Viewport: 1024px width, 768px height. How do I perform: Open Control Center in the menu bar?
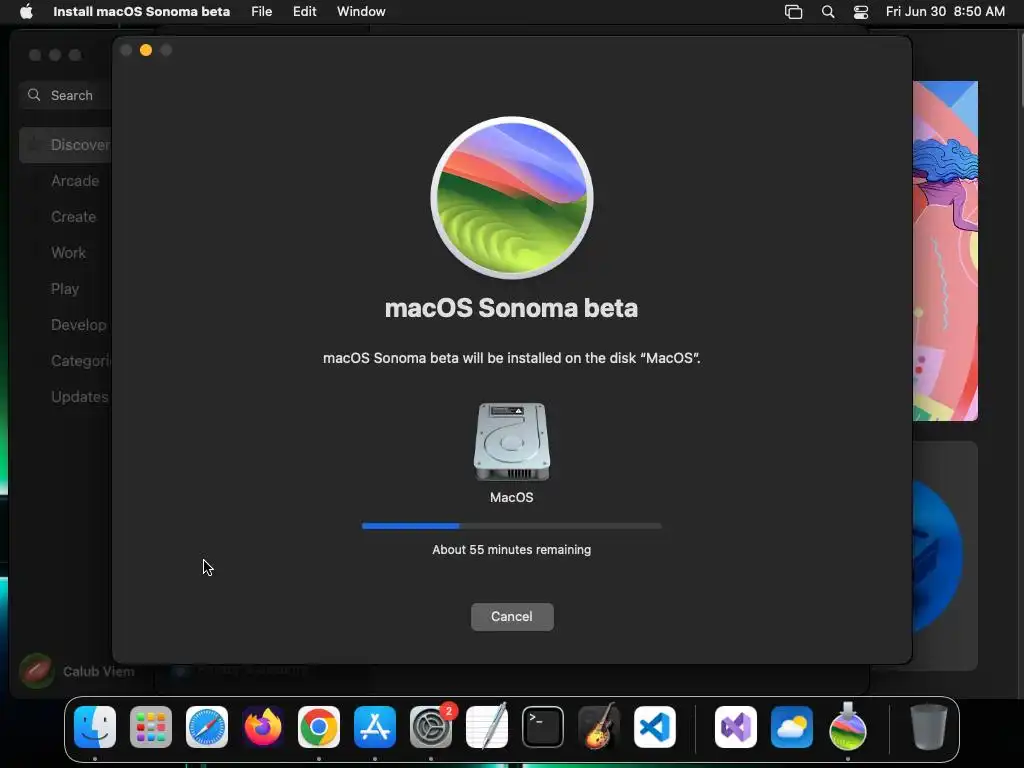tap(861, 12)
